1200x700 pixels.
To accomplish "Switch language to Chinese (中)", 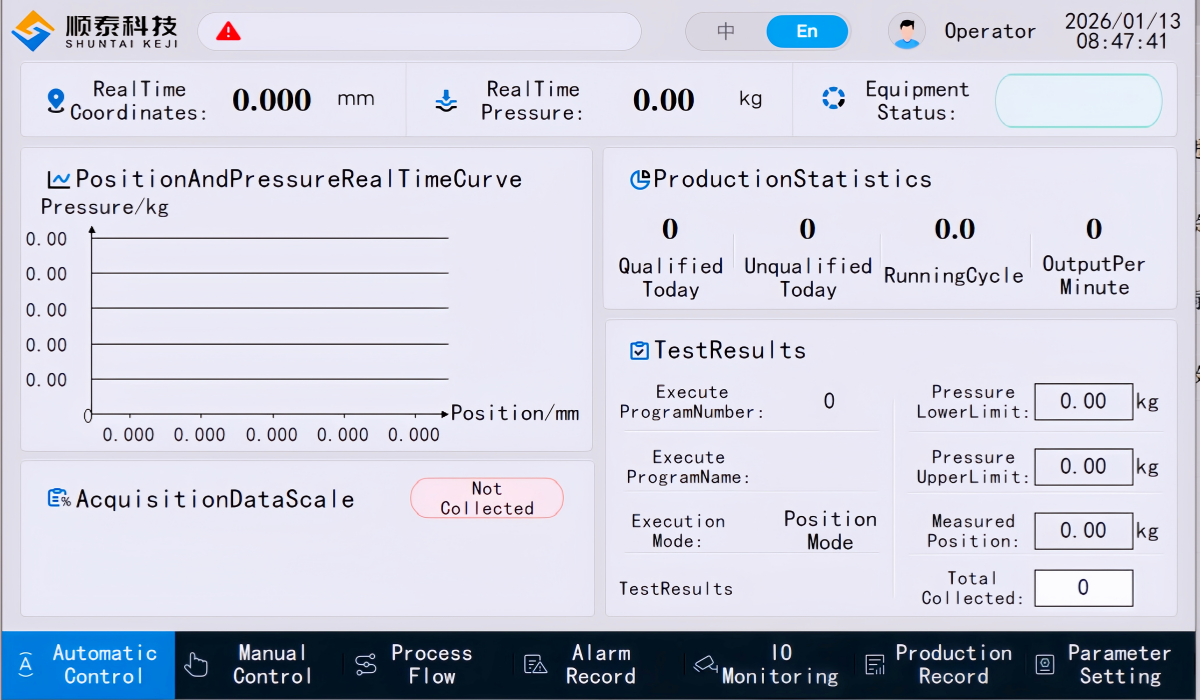I will click(726, 32).
